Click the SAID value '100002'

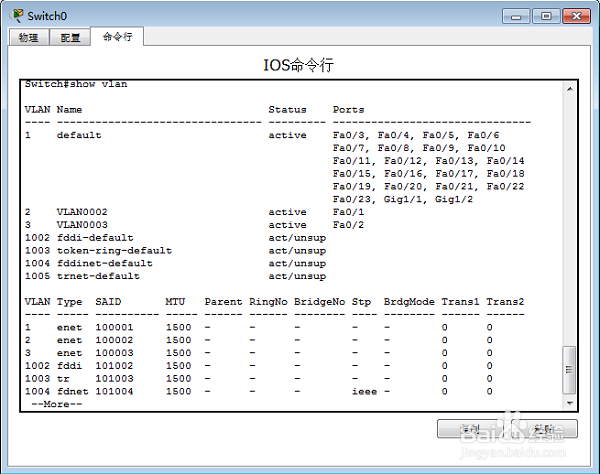coord(114,340)
